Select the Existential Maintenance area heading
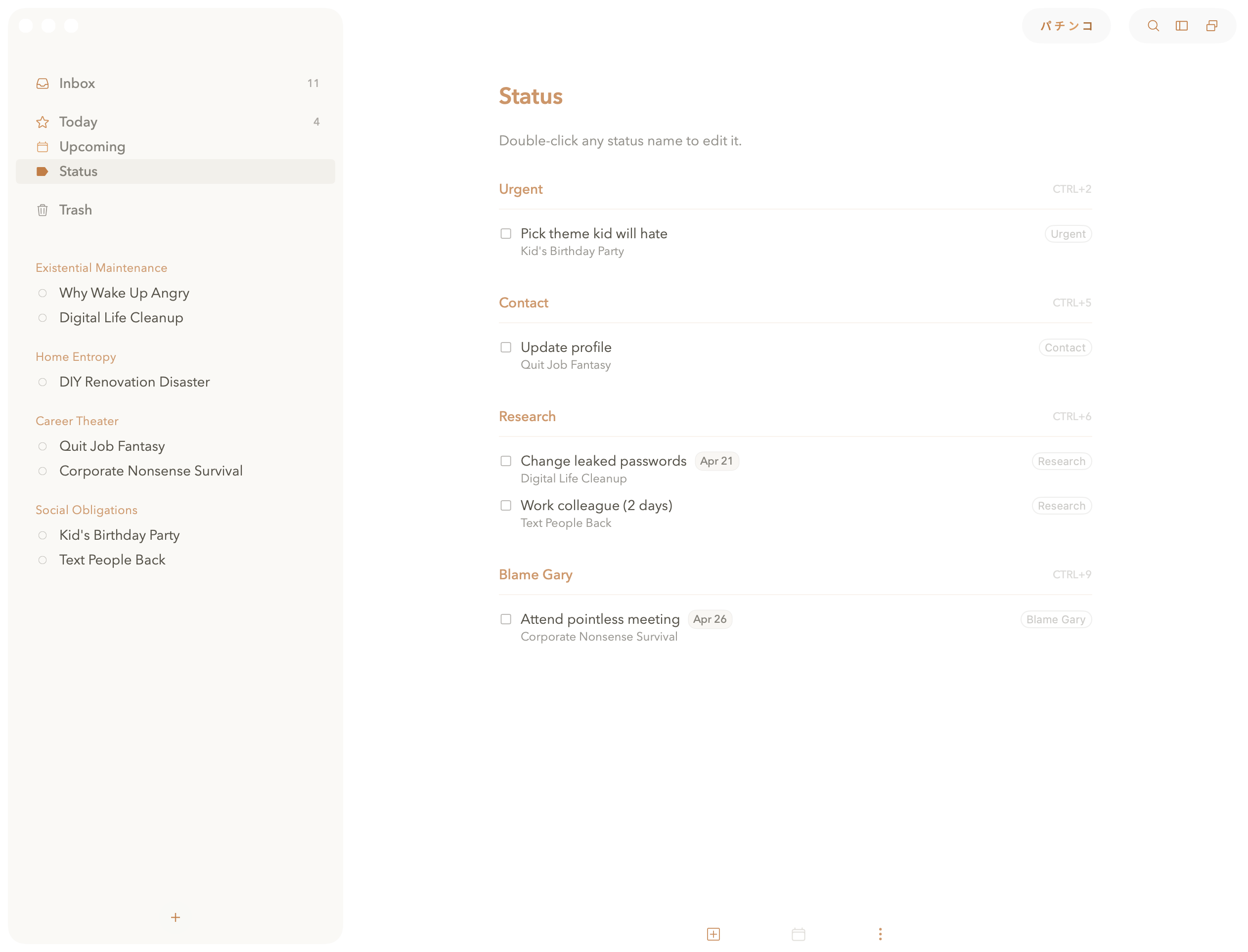The image size is (1248, 952). coord(101,268)
